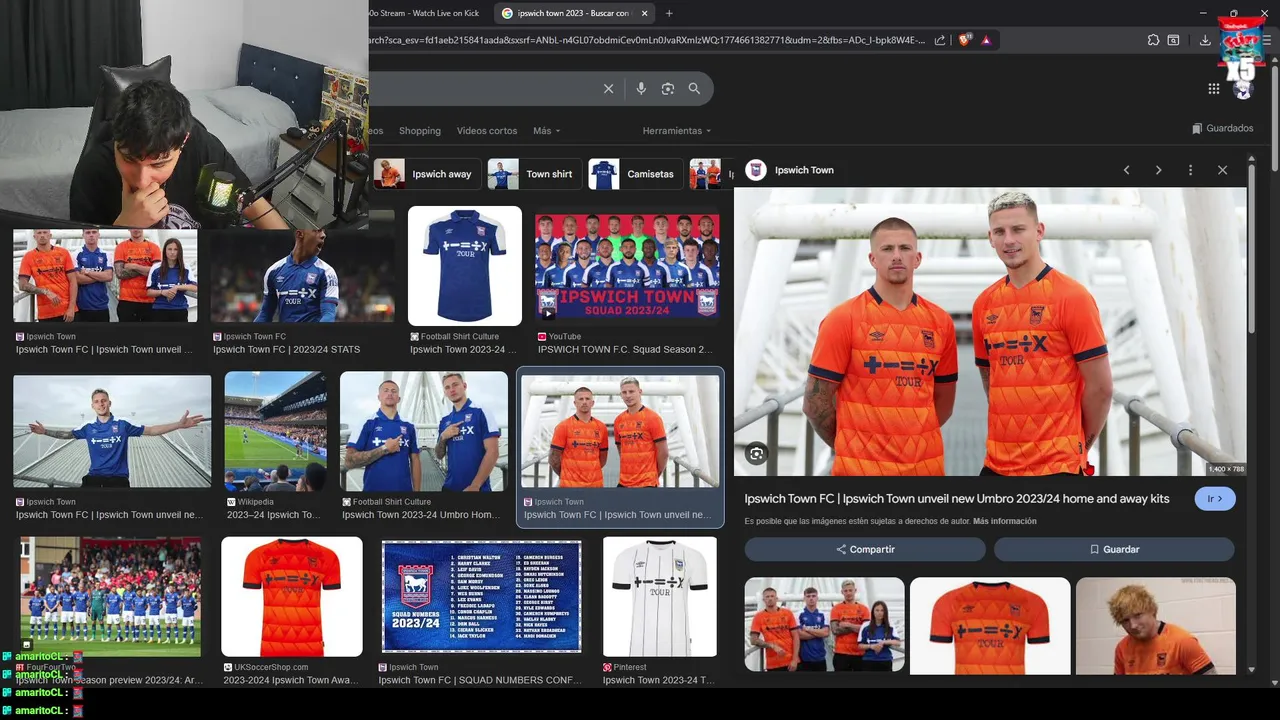Select the Ipswich away filter chip

[427, 174]
